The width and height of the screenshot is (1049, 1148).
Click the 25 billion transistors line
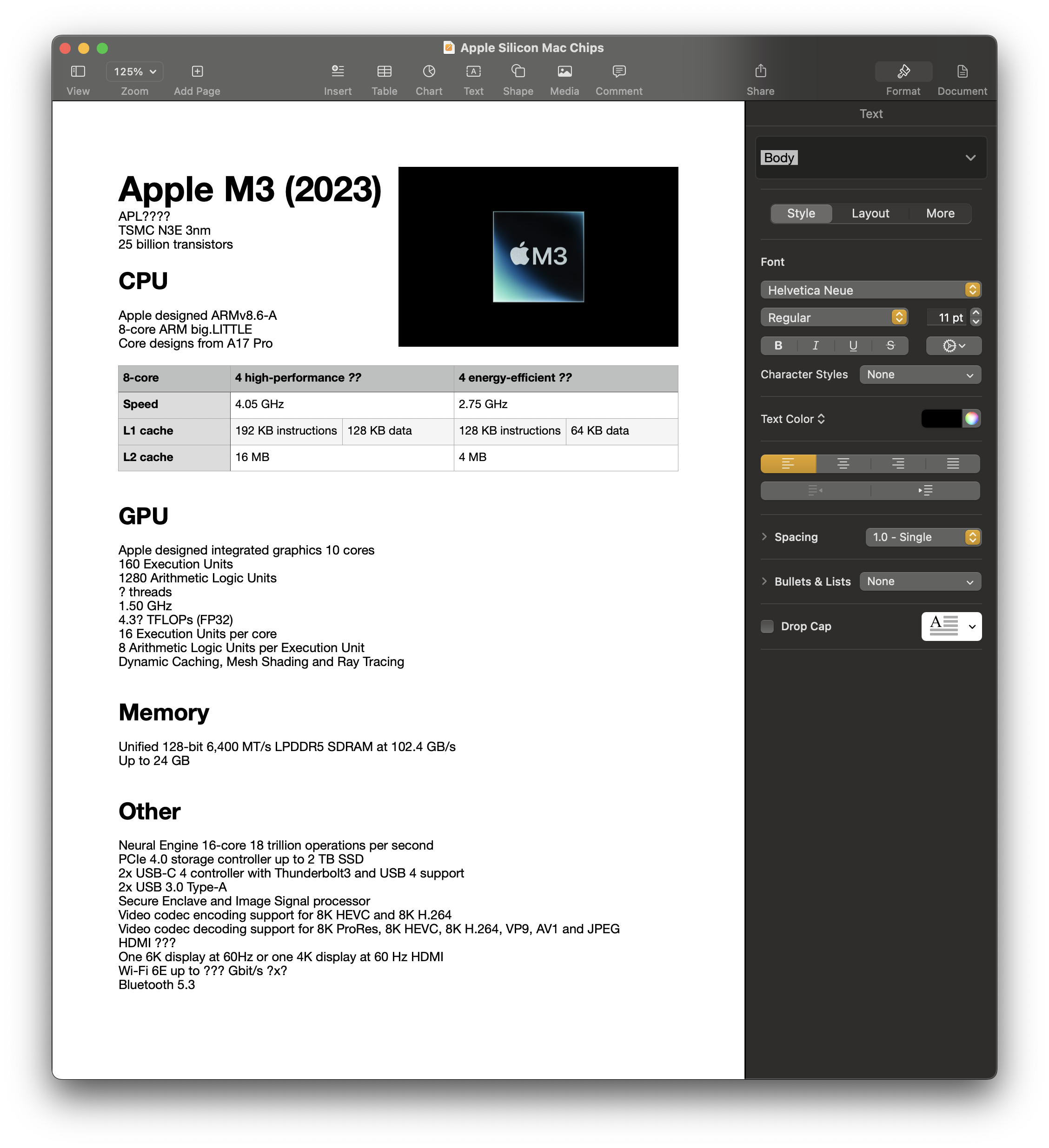[175, 245]
